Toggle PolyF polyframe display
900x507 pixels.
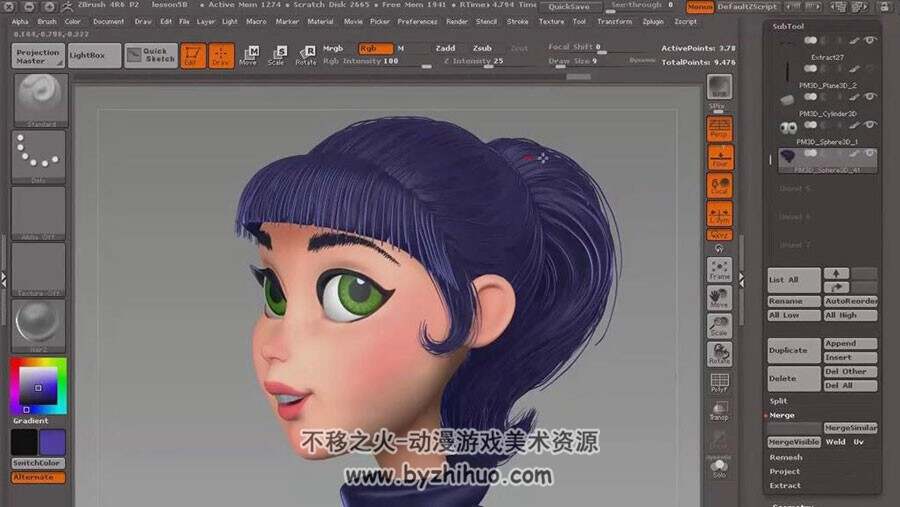719,382
